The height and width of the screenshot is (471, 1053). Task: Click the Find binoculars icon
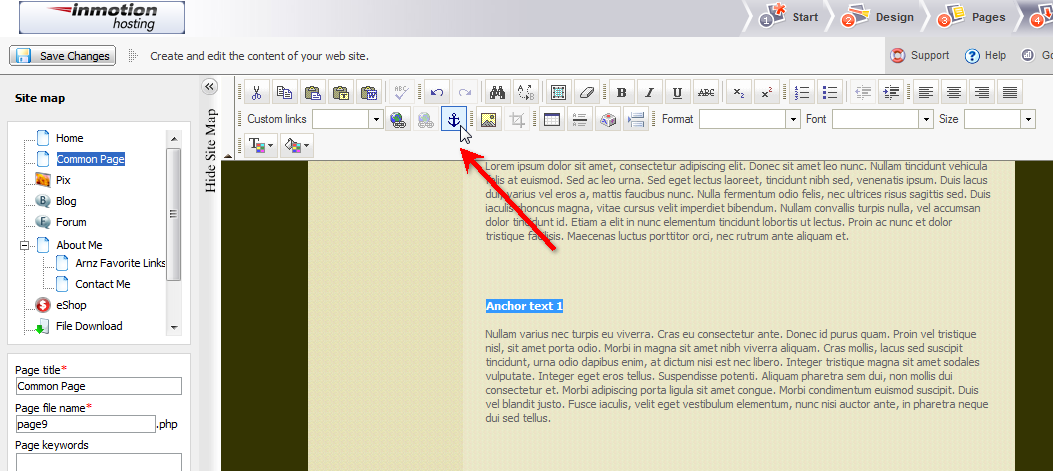497,93
